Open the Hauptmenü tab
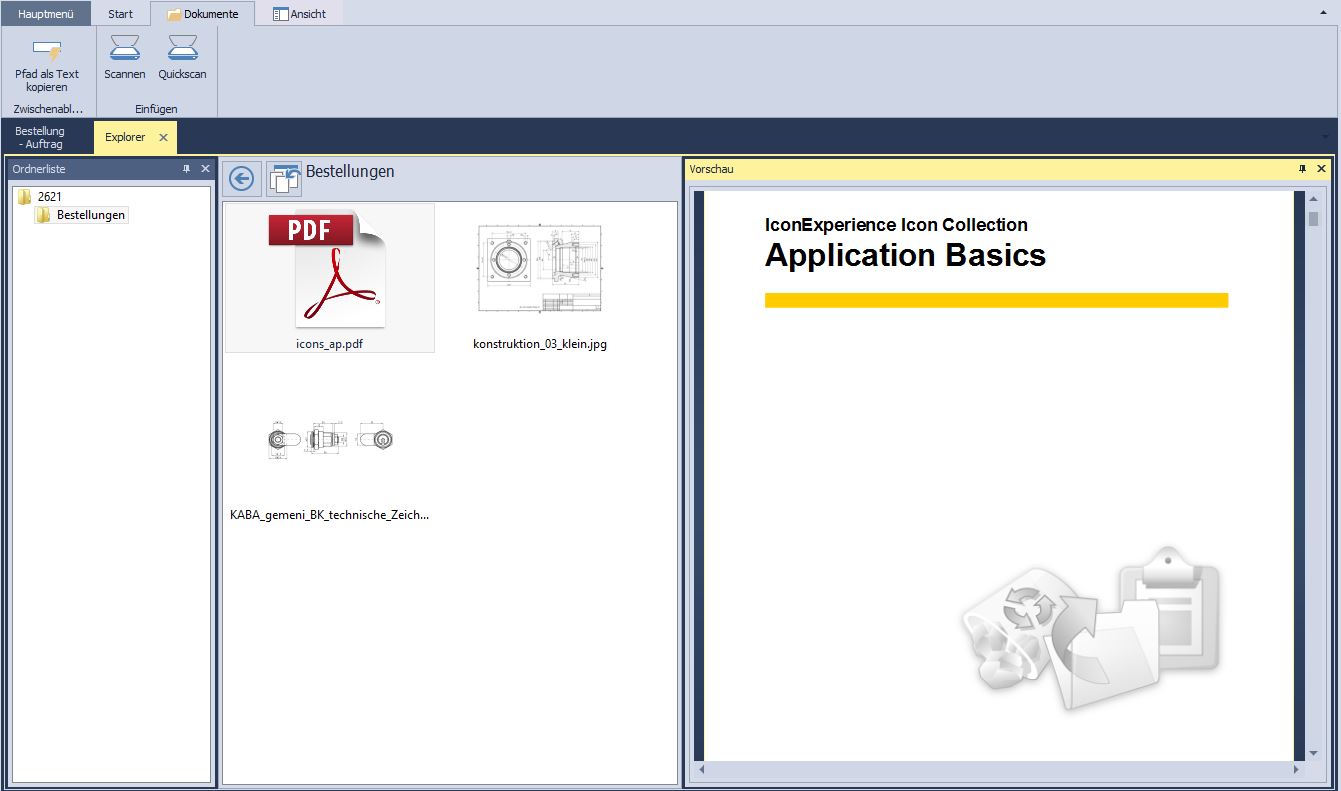Image resolution: width=1341 pixels, height=791 pixels. click(x=46, y=14)
